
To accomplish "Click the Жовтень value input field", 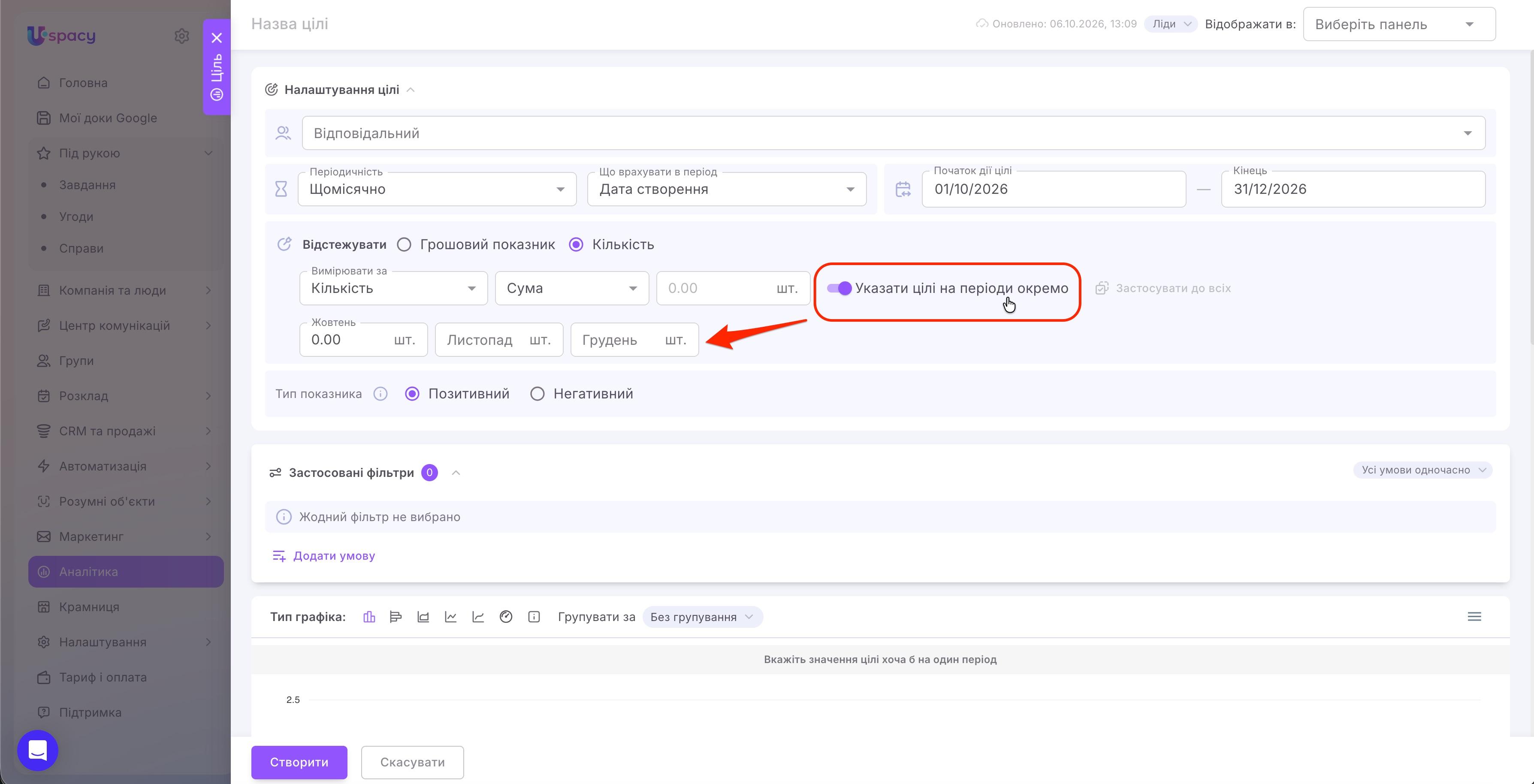I will tap(363, 340).
